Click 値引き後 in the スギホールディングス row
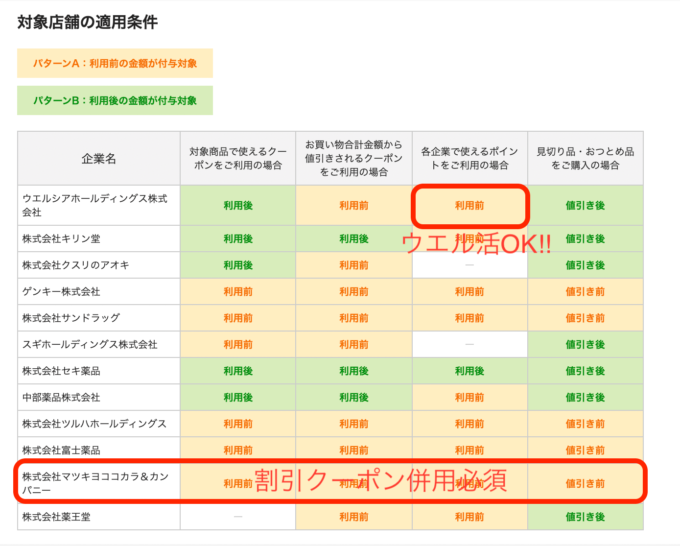The image size is (680, 546). 585,344
